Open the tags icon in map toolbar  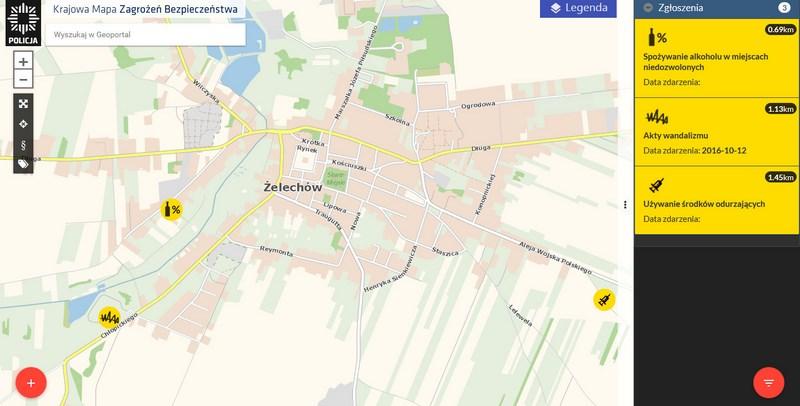click(x=23, y=164)
